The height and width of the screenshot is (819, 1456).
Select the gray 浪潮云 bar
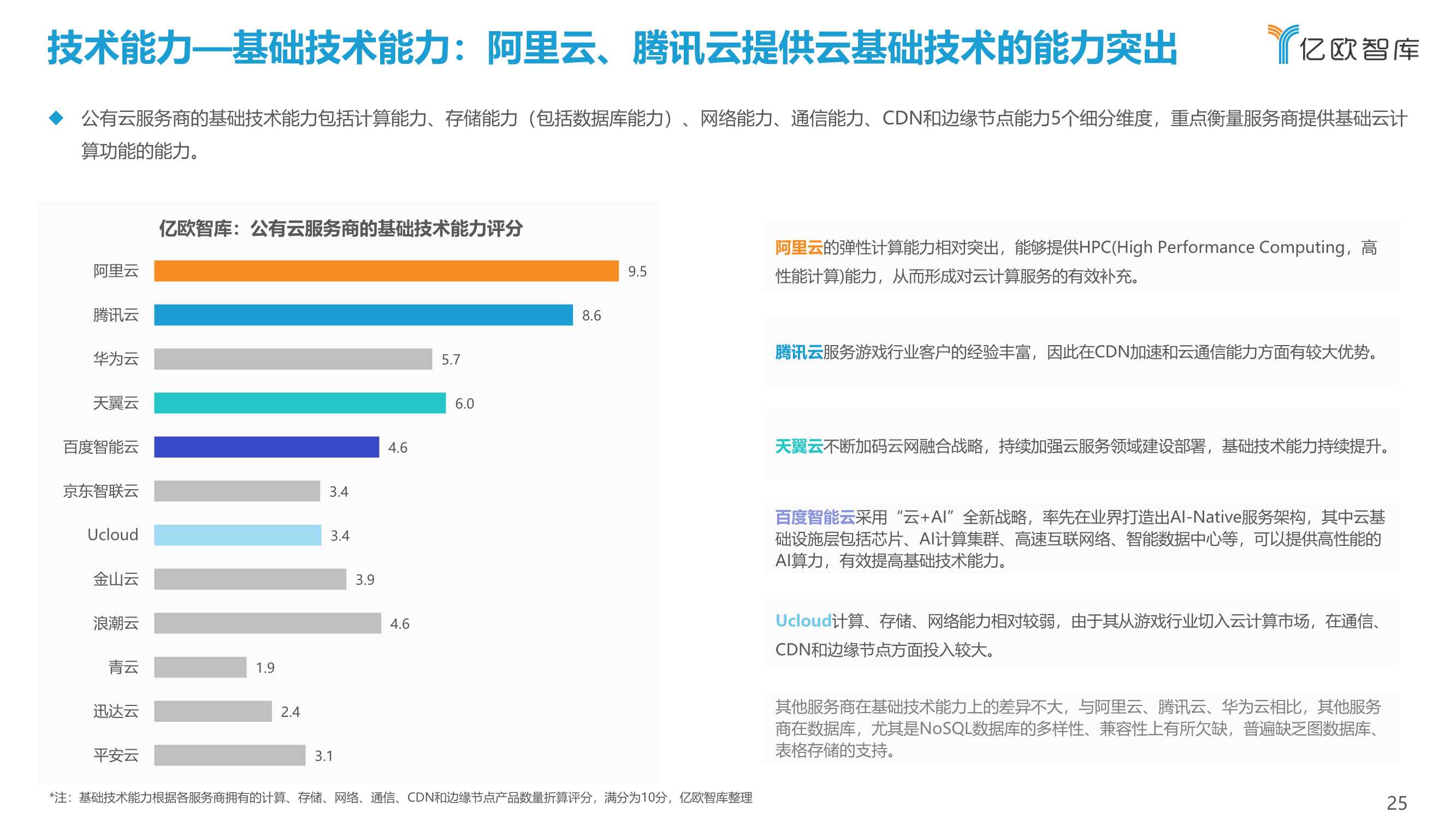tap(268, 624)
